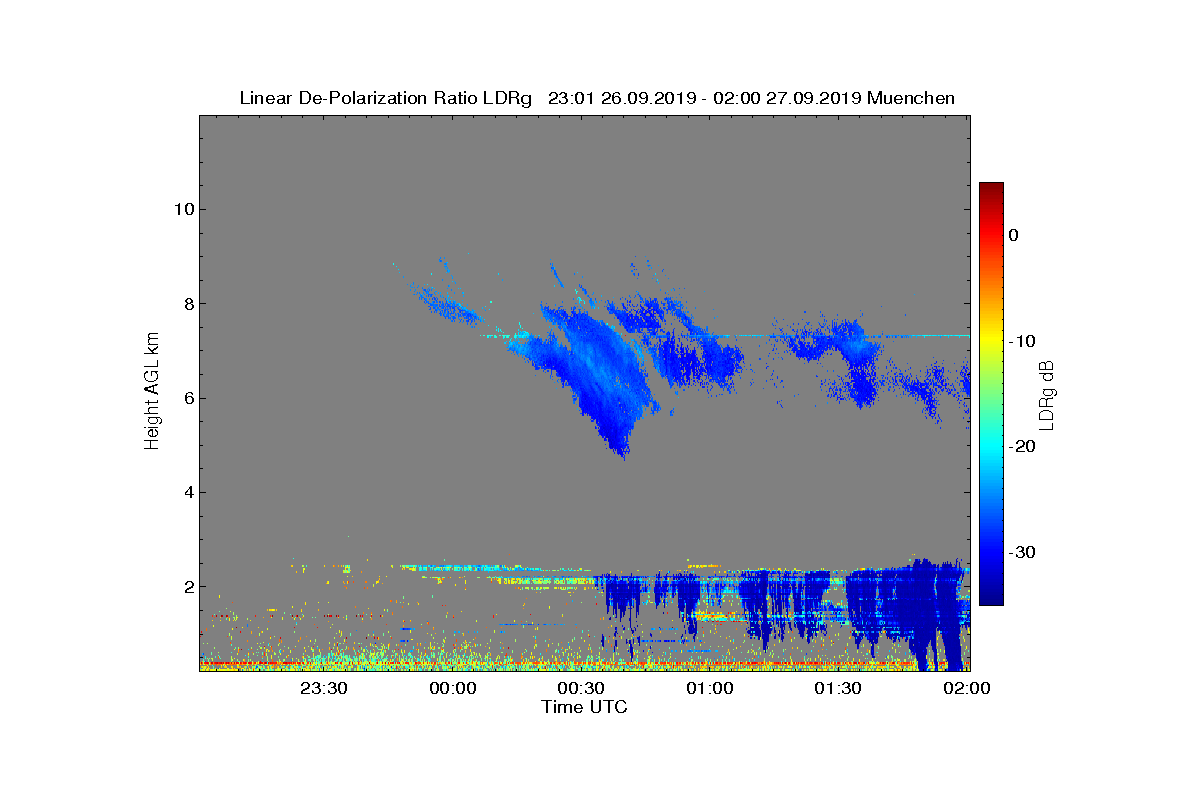Click the height tick label 10
This screenshot has height=800, width=1200.
coord(182,209)
